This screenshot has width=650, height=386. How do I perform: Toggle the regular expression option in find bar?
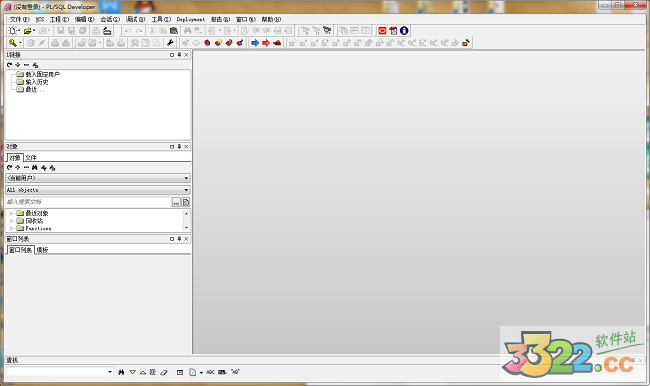(235, 372)
